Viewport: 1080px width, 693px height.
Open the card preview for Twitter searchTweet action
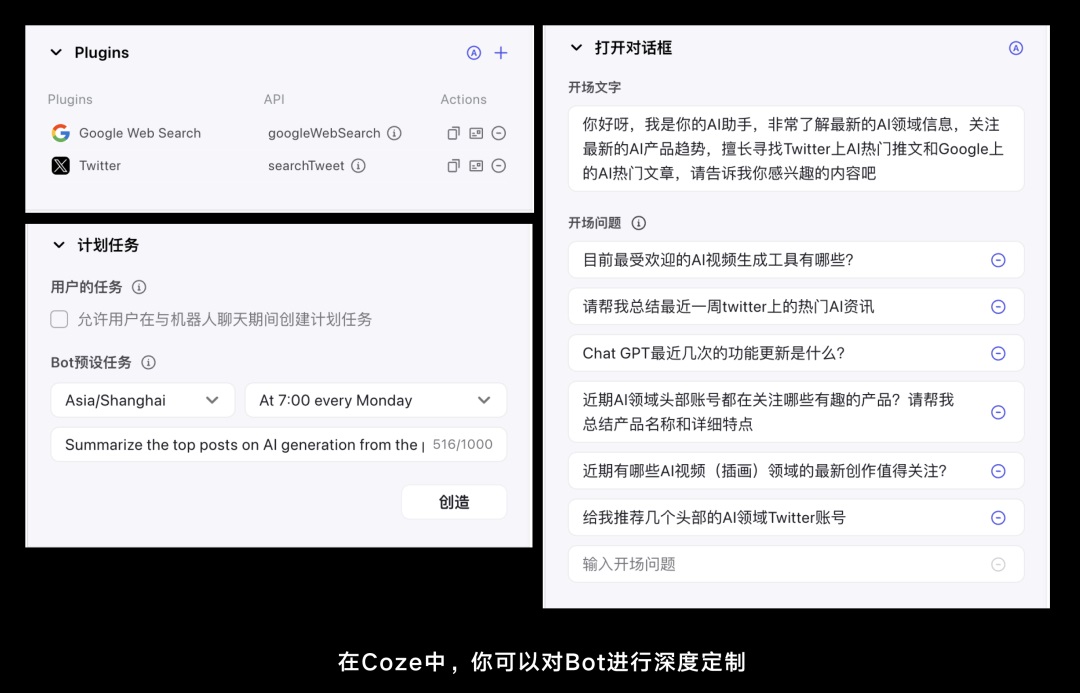point(475,166)
